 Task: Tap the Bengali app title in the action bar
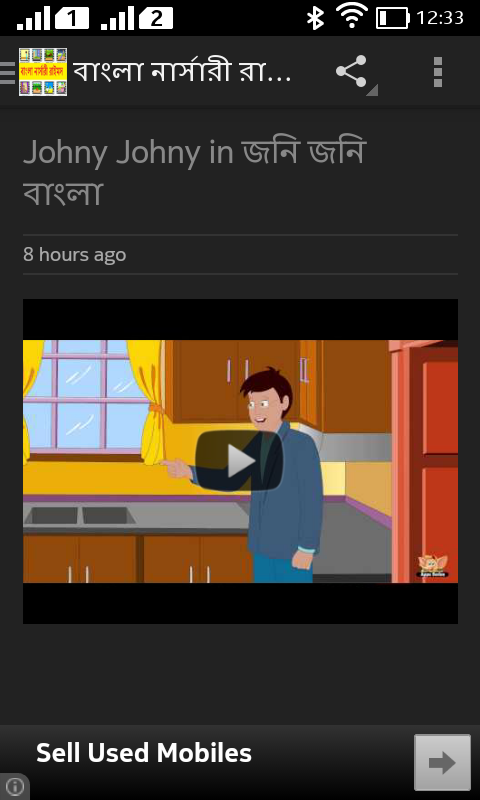click(x=182, y=72)
